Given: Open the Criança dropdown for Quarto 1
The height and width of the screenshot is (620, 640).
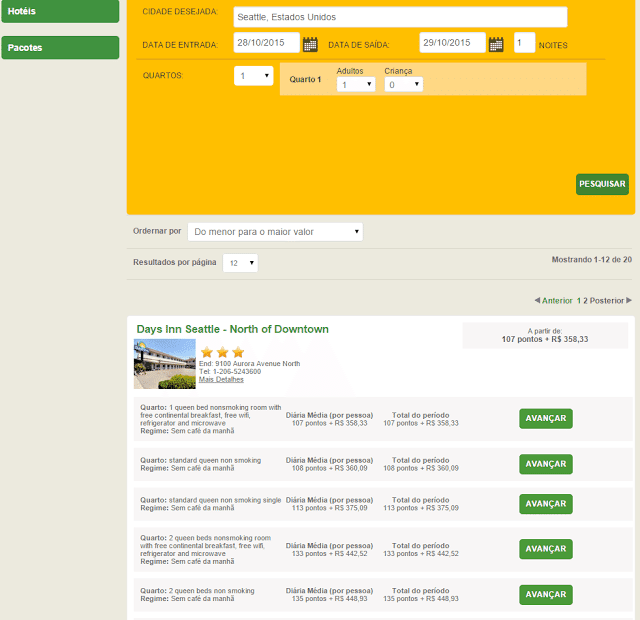Looking at the screenshot, I should [403, 84].
